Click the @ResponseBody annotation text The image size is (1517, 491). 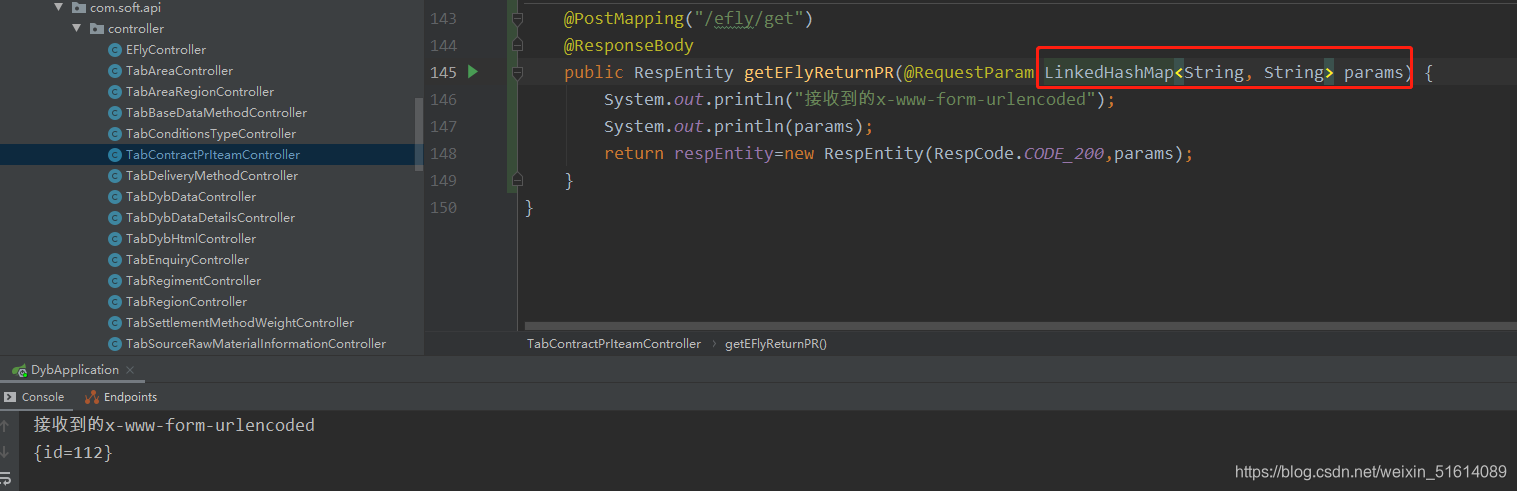pos(629,45)
